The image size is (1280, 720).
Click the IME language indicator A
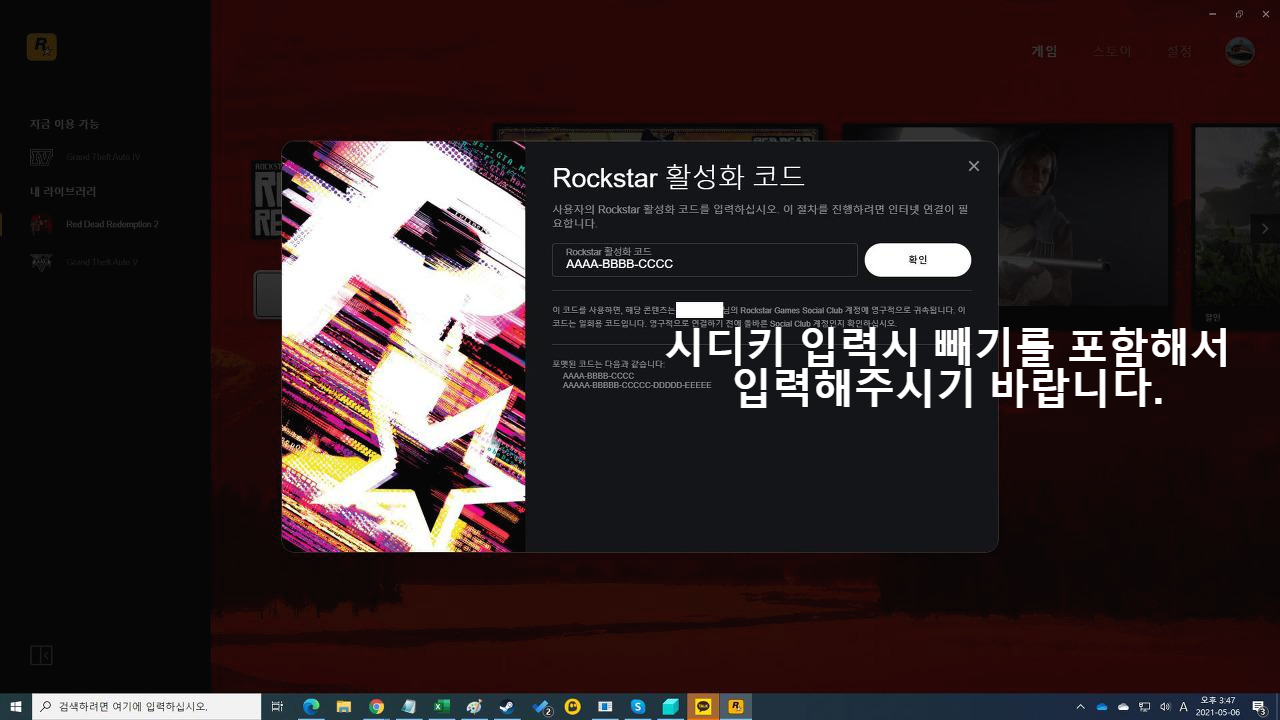tap(1184, 706)
